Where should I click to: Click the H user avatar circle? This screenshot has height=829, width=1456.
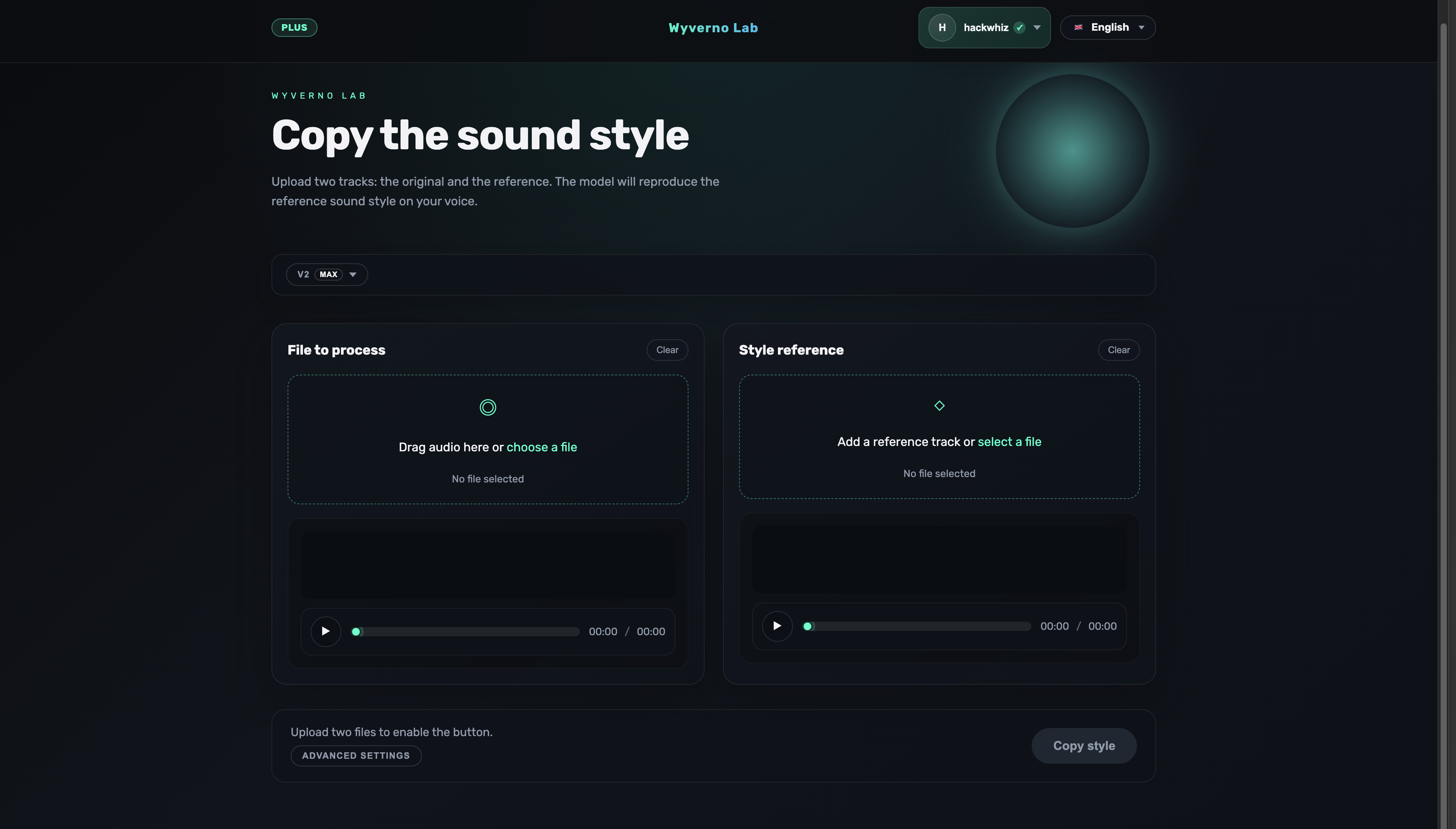pyautogui.click(x=941, y=27)
